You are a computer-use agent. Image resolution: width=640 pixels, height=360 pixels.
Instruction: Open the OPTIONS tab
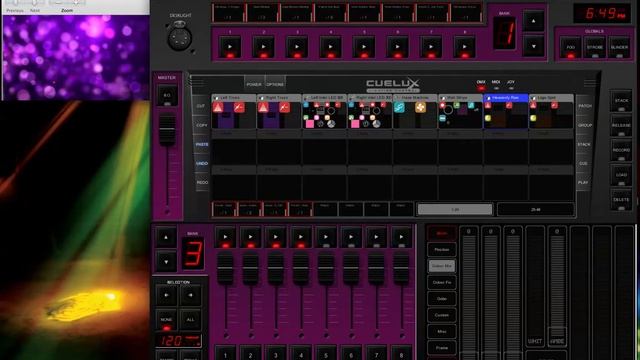point(275,84)
